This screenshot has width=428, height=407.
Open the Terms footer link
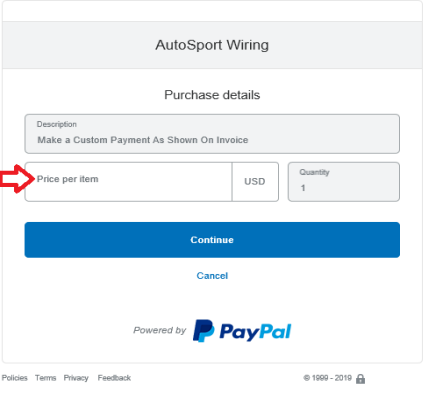click(46, 378)
